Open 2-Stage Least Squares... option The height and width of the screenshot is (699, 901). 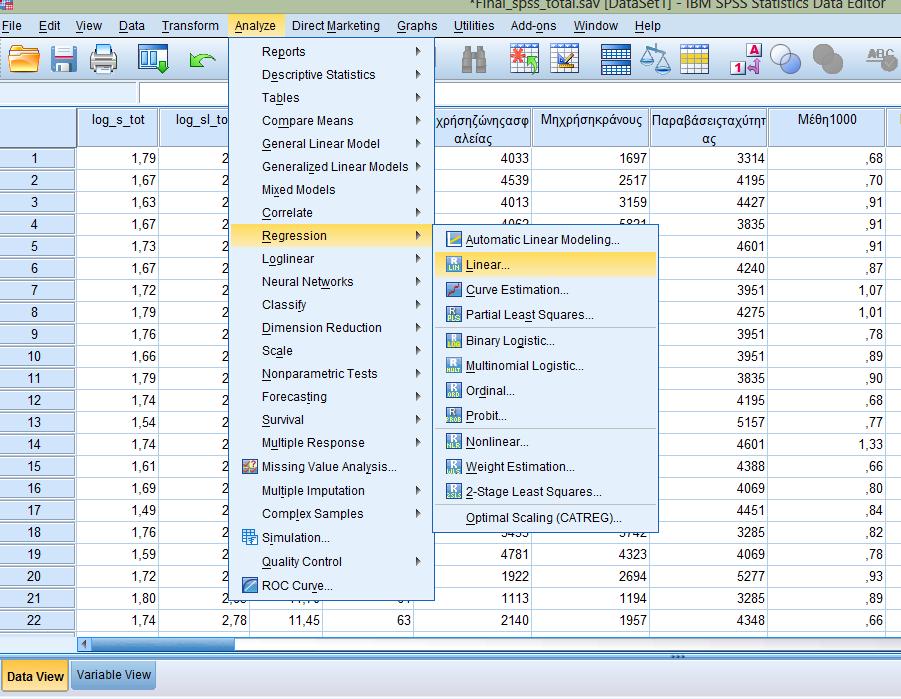coord(545,492)
